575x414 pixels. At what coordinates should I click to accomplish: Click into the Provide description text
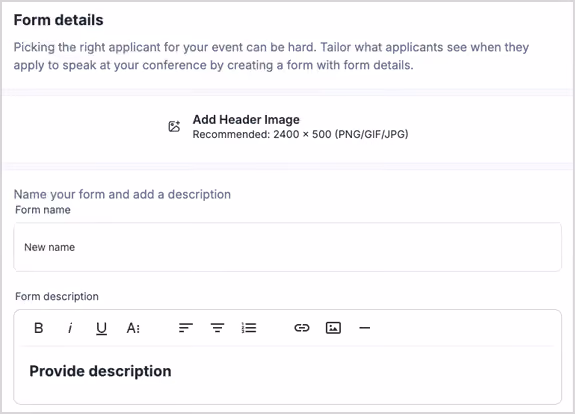click(100, 371)
